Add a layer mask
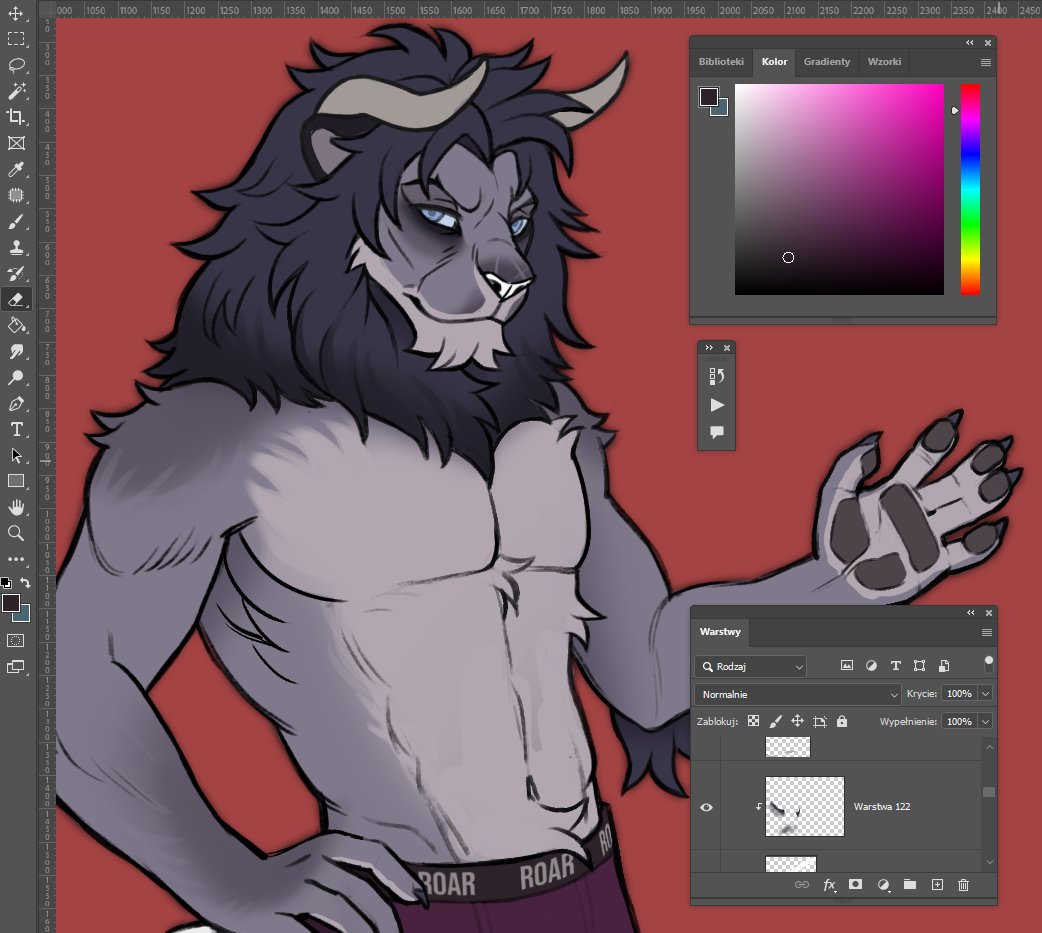 point(856,884)
